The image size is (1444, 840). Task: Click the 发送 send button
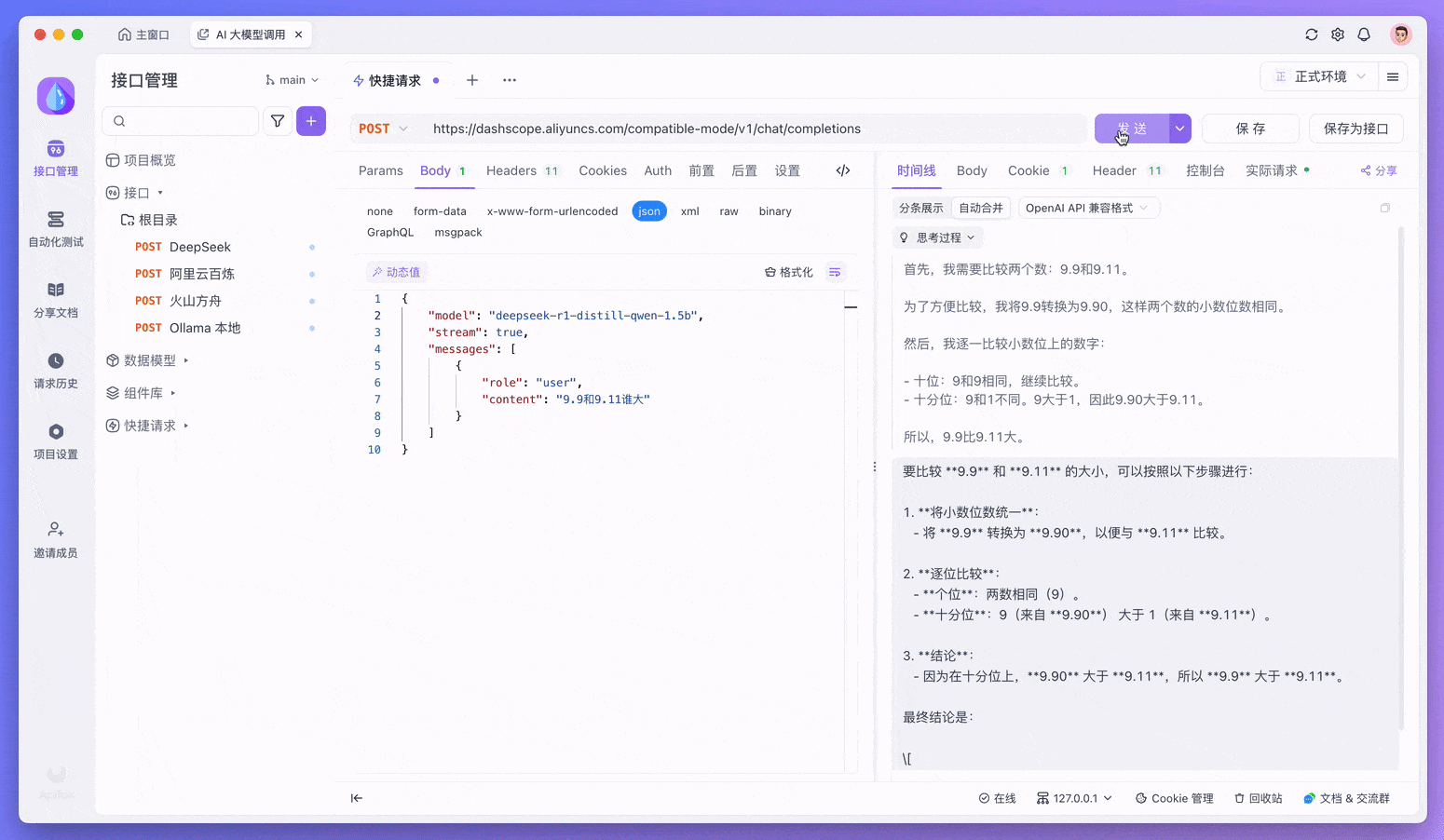pyautogui.click(x=1131, y=129)
